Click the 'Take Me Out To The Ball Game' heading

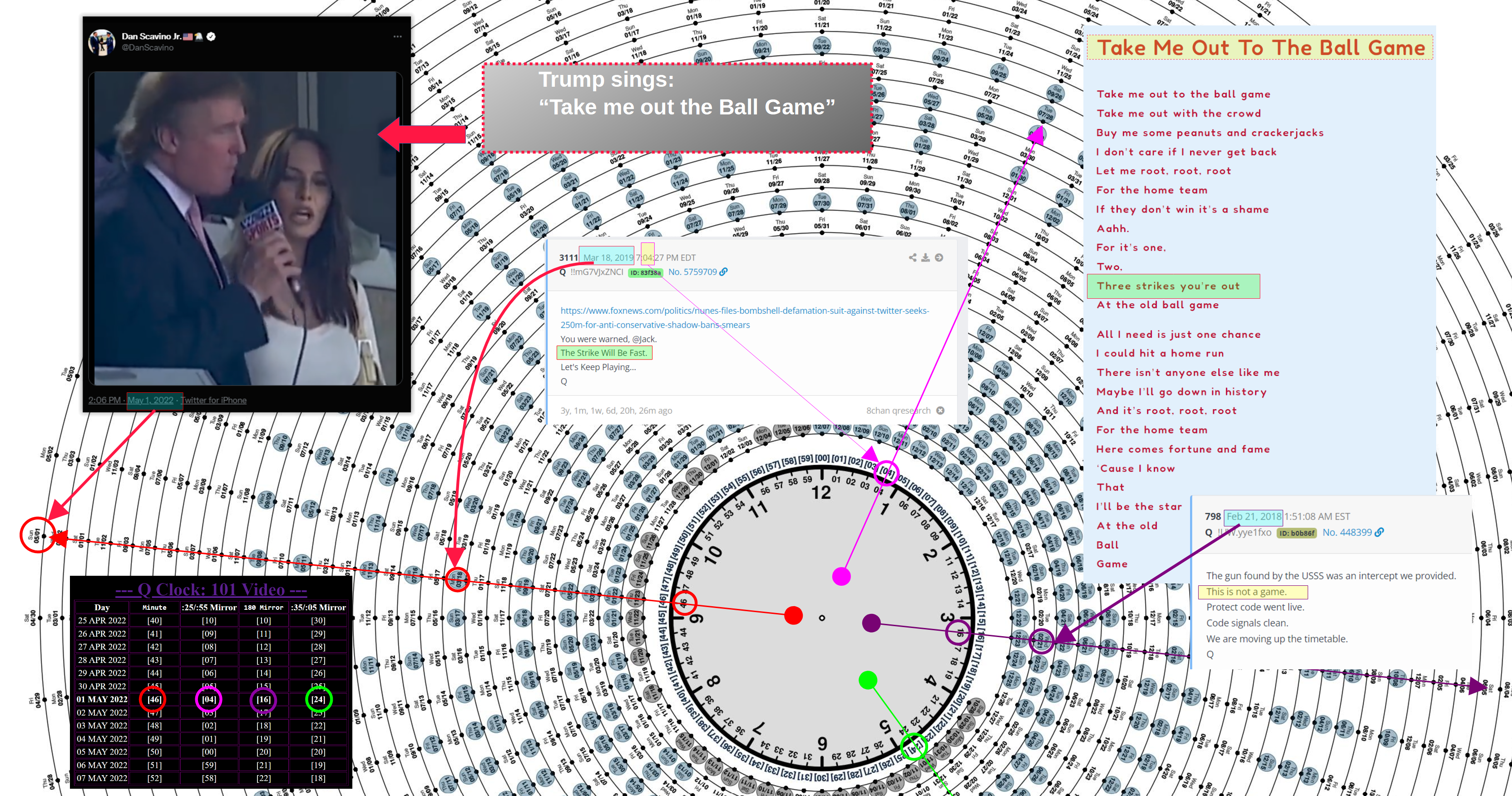[x=1260, y=48]
